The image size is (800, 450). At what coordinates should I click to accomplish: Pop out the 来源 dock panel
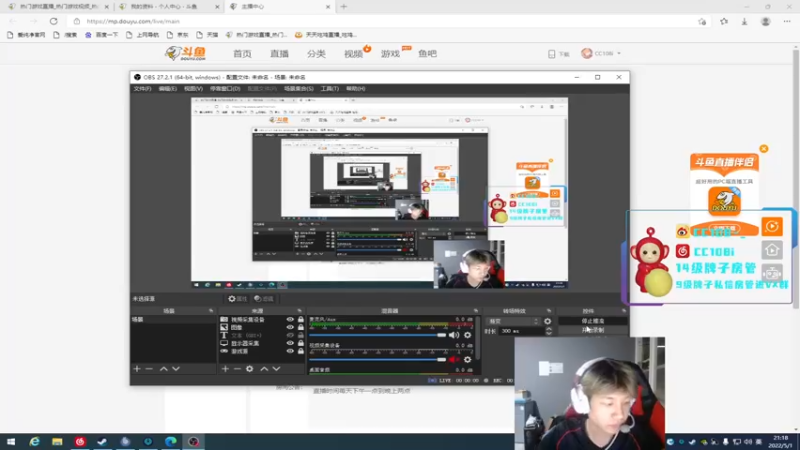pos(299,311)
